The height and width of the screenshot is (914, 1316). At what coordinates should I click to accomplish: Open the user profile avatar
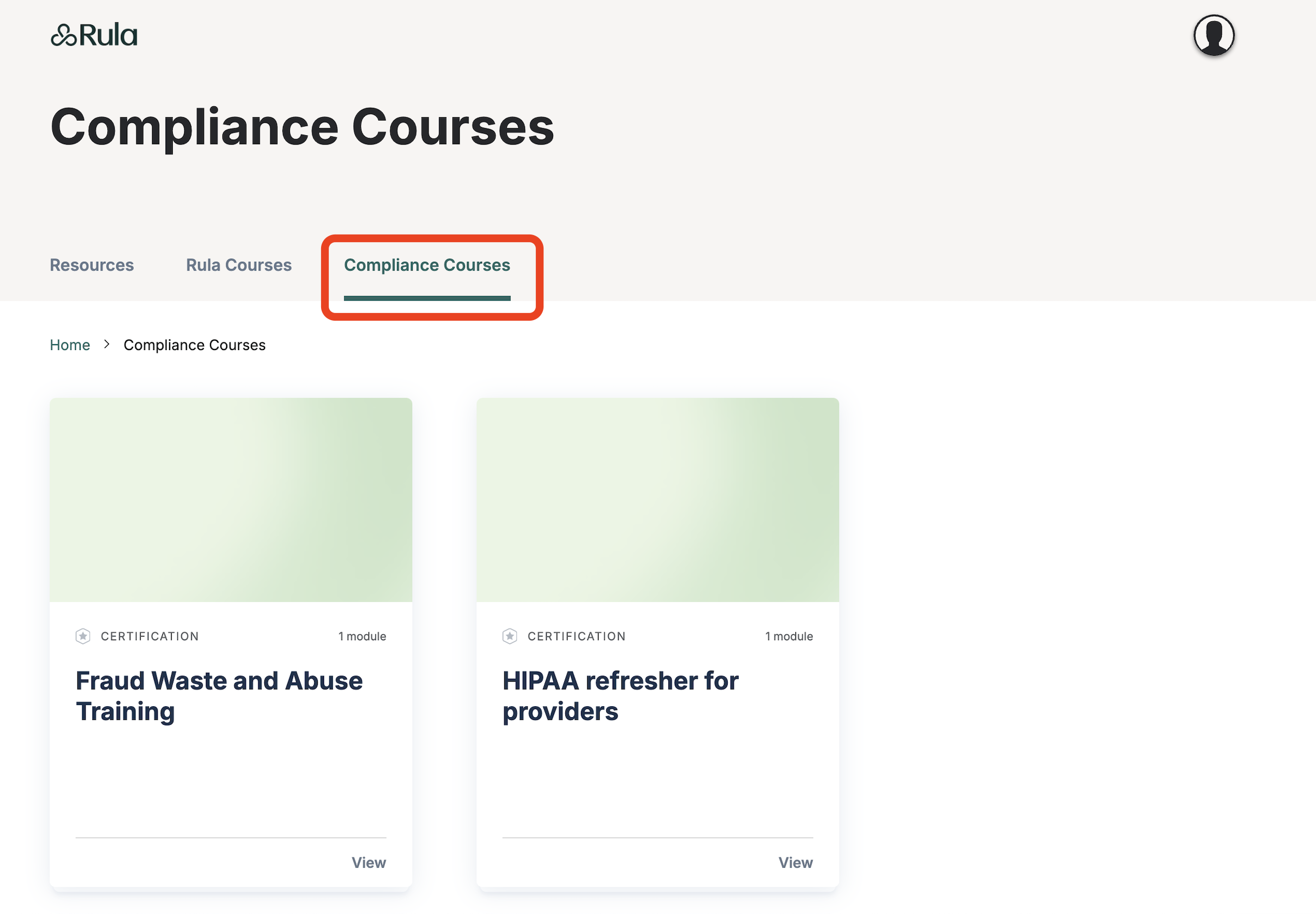(x=1213, y=35)
